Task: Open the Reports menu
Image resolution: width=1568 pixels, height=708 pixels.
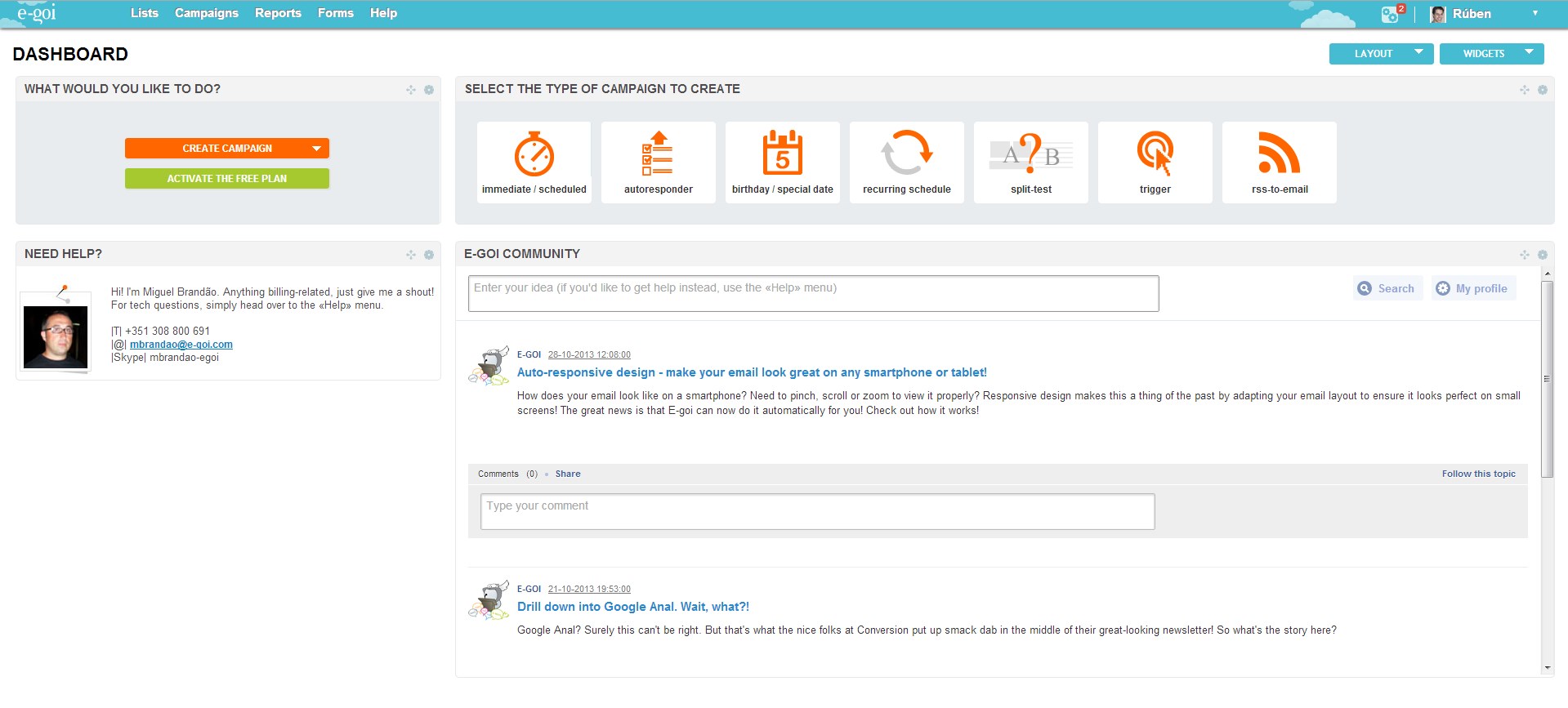Action: pyautogui.click(x=278, y=13)
